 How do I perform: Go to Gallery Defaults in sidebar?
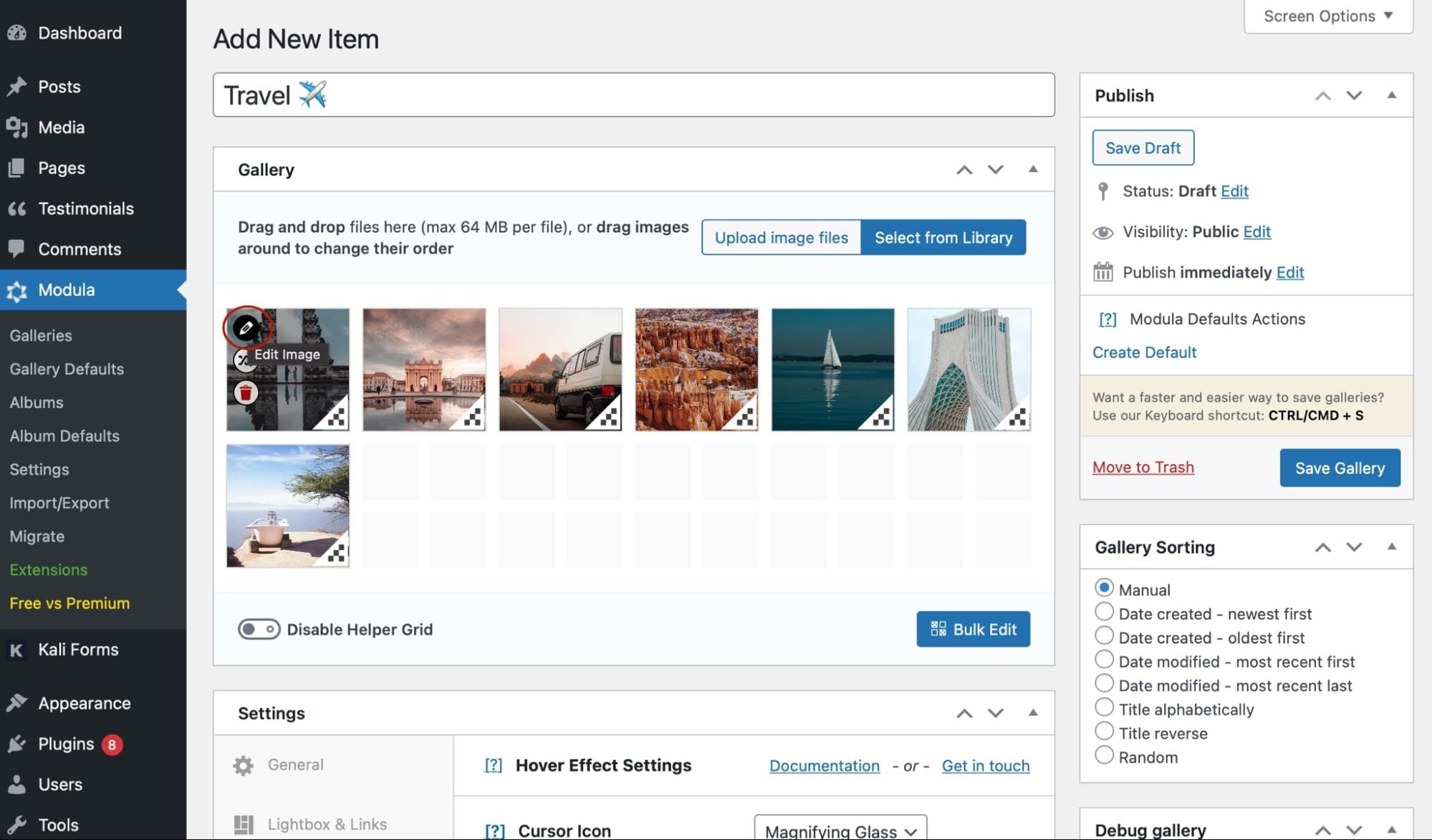[x=67, y=369]
